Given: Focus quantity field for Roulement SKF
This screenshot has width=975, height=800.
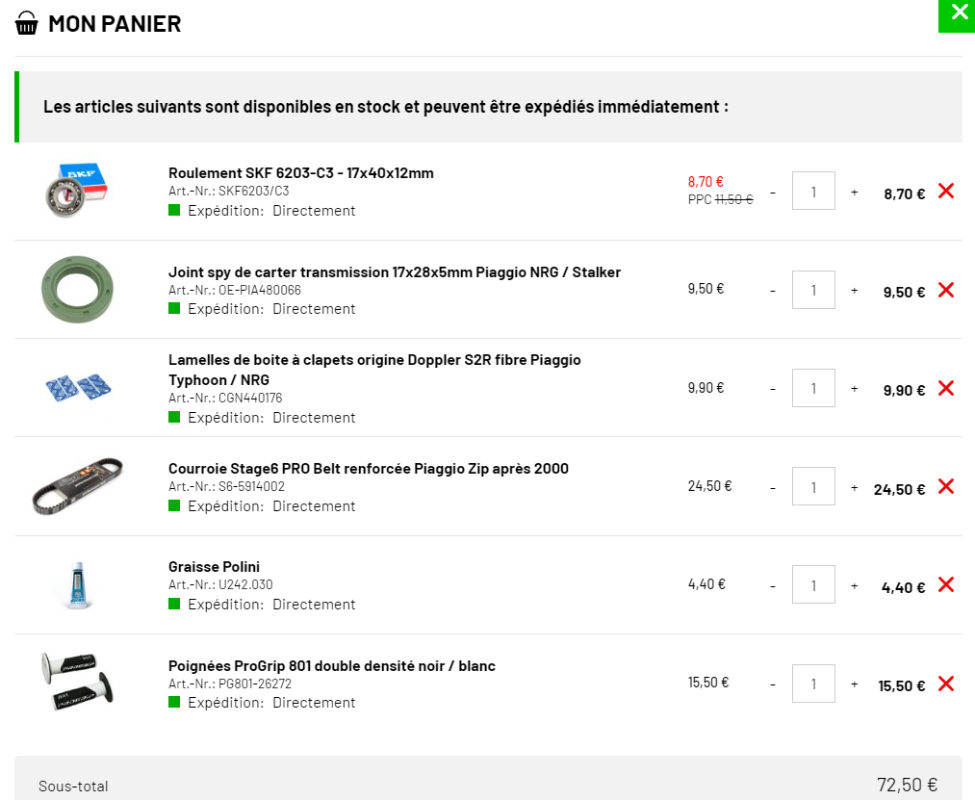Looking at the screenshot, I should [813, 191].
